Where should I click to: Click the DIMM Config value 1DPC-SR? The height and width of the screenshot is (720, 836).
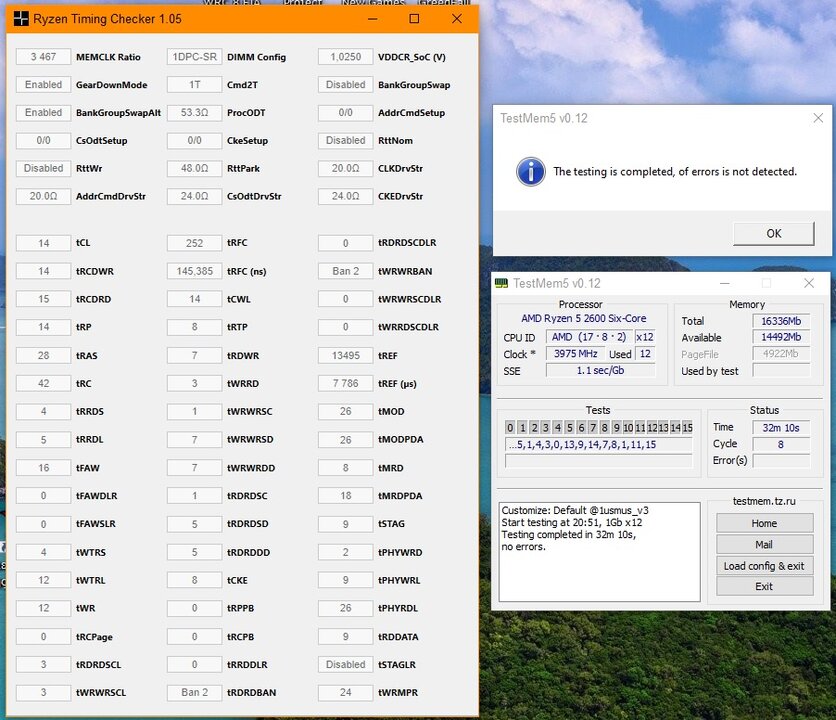click(195, 57)
